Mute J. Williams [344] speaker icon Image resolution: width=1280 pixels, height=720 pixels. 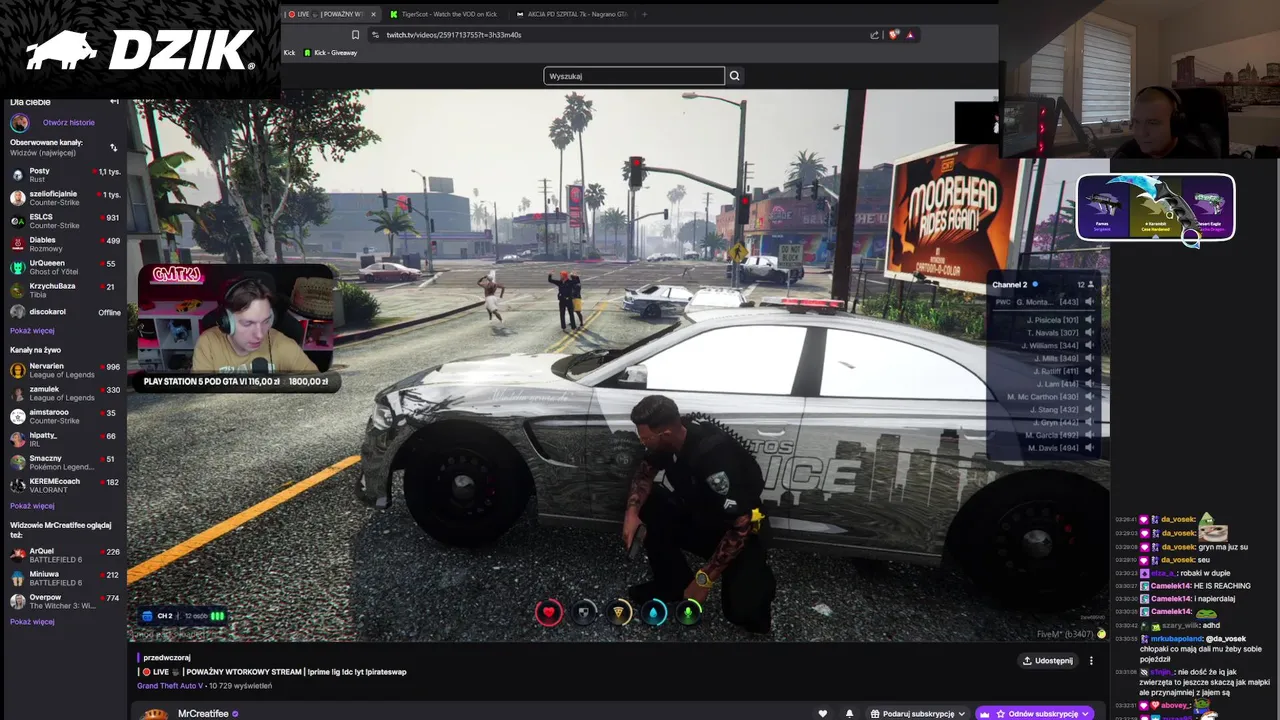[x=1089, y=346]
